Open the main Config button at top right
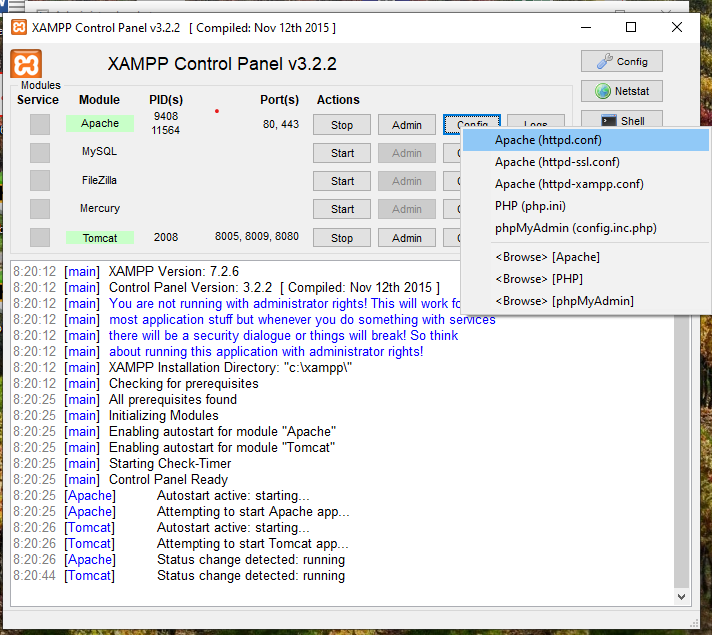The image size is (712, 635). [x=622, y=61]
